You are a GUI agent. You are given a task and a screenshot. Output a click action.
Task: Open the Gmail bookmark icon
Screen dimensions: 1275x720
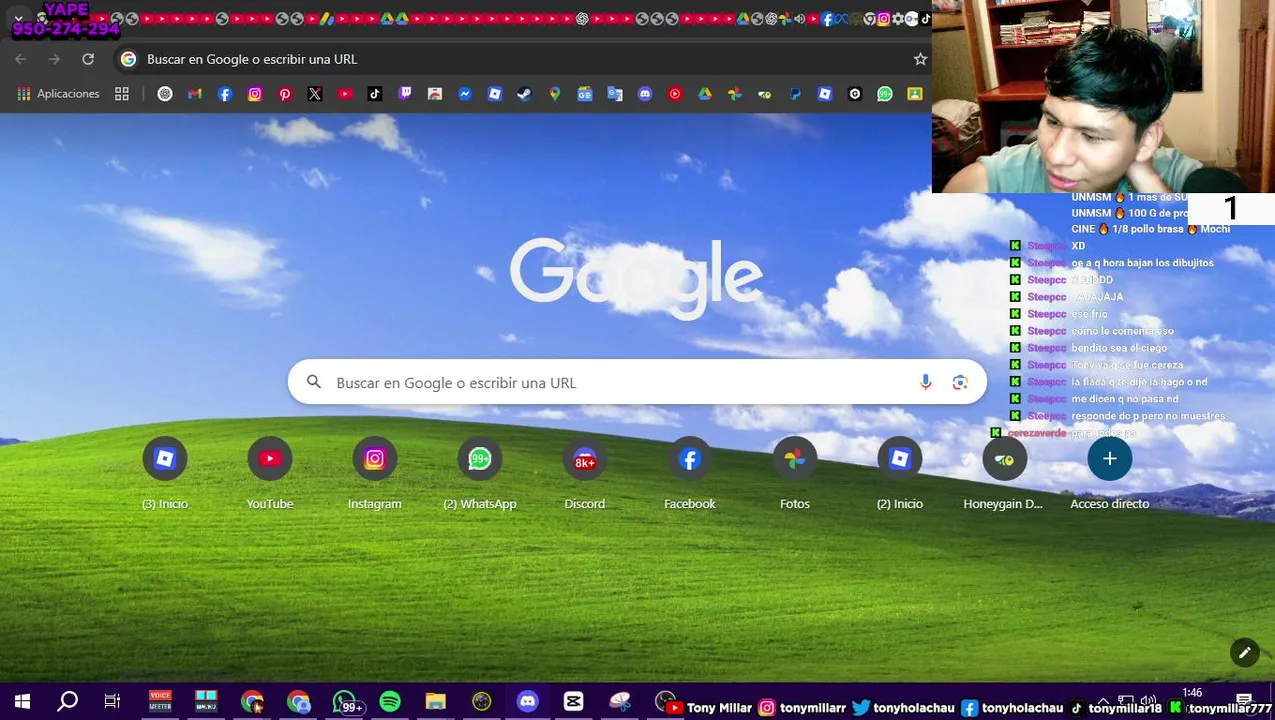click(195, 94)
